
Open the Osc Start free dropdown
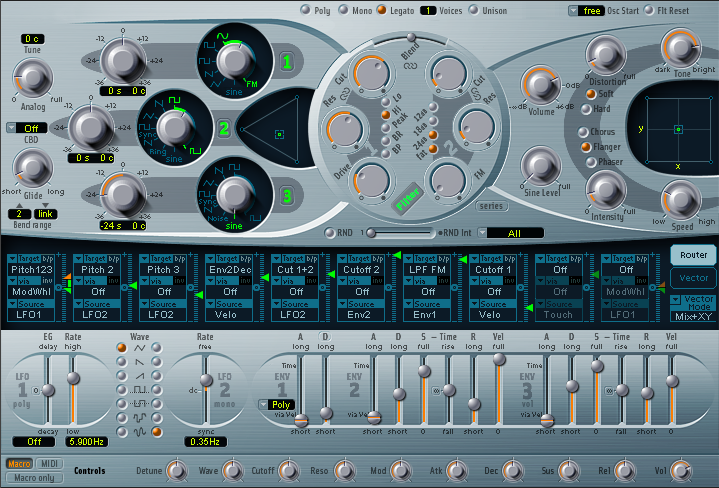tap(583, 10)
